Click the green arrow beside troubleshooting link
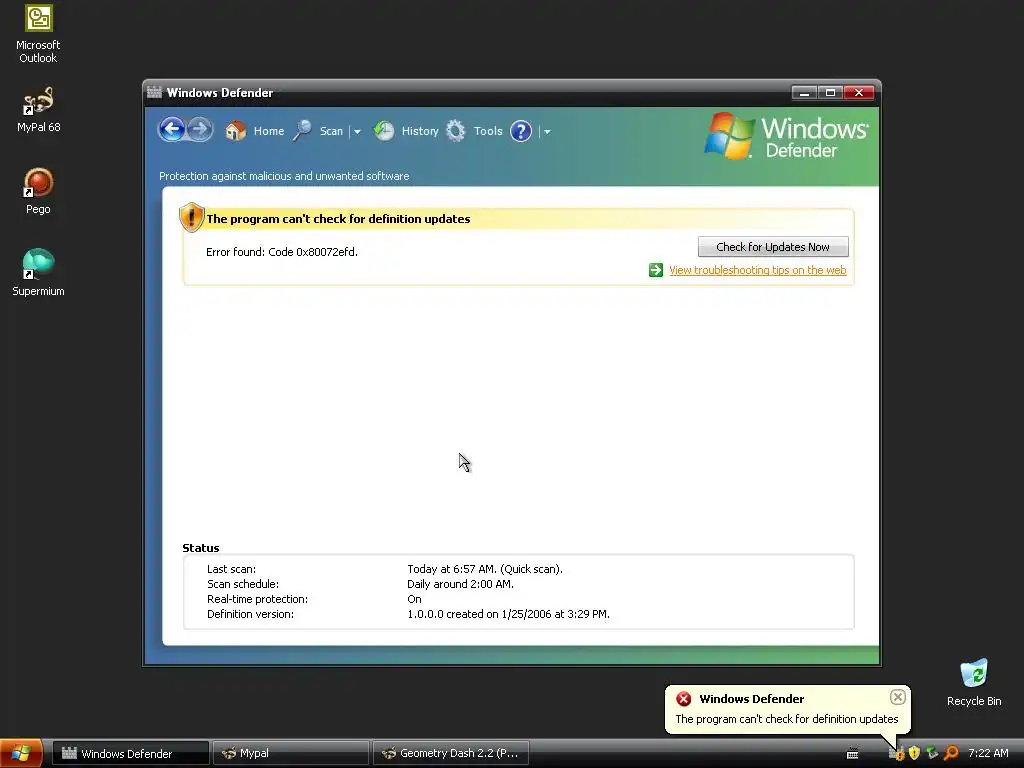Image resolution: width=1024 pixels, height=768 pixels. [x=656, y=270]
